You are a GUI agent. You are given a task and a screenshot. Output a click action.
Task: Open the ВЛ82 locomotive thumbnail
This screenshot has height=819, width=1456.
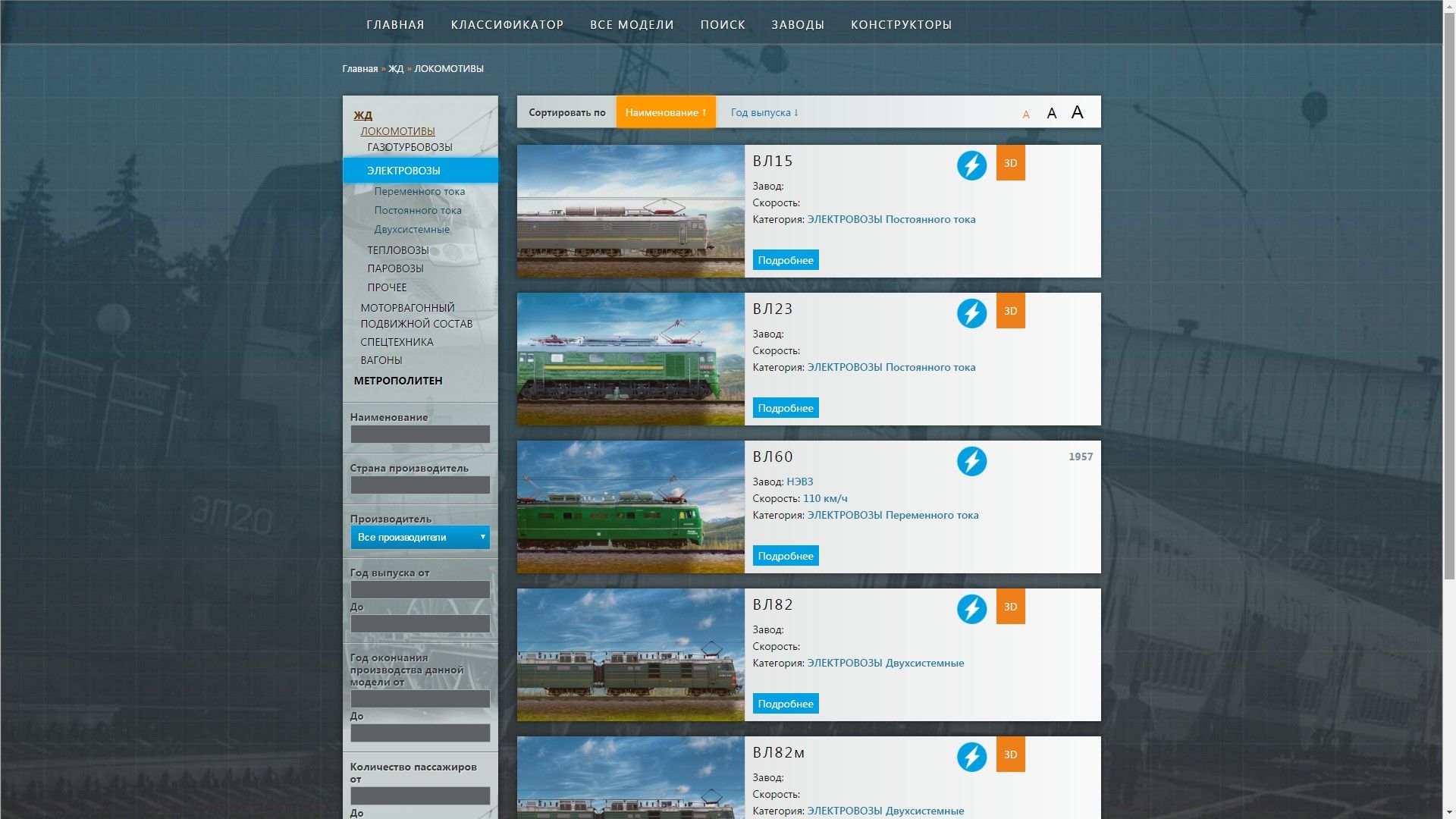click(x=631, y=654)
